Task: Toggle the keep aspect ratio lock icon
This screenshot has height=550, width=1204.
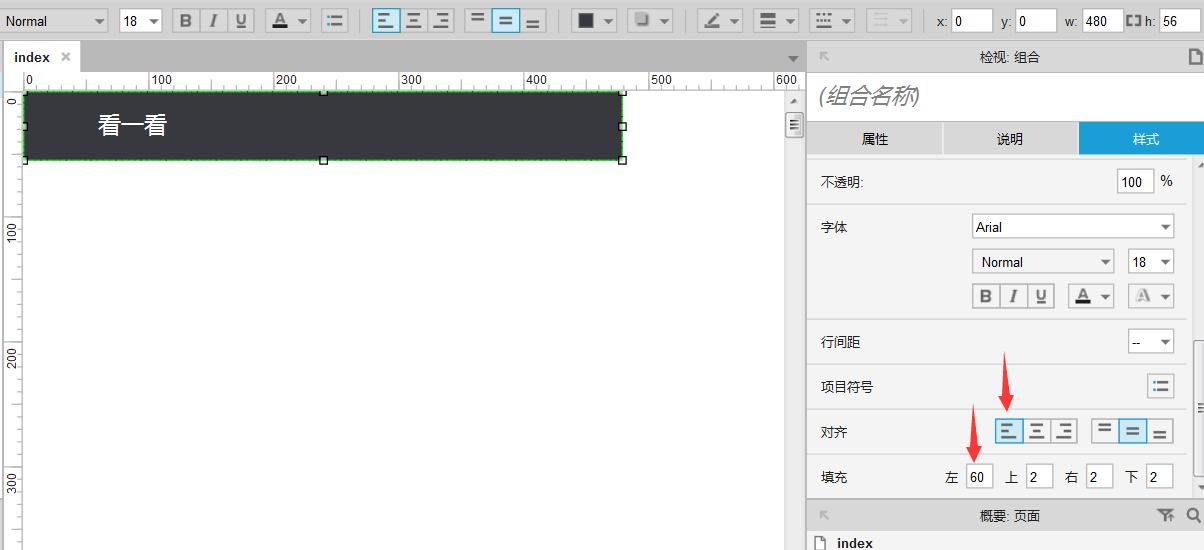Action: click(x=1133, y=21)
